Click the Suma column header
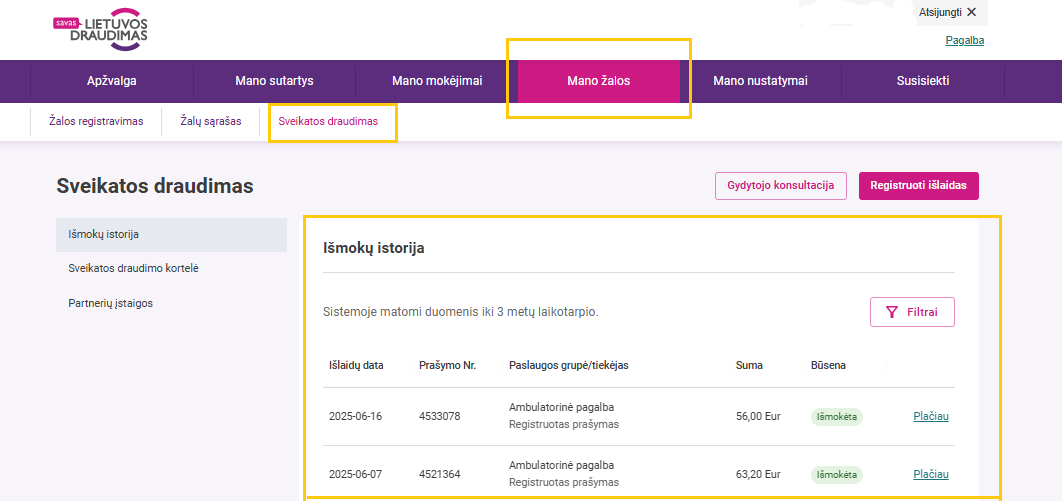1062x501 pixels. pyautogui.click(x=749, y=366)
